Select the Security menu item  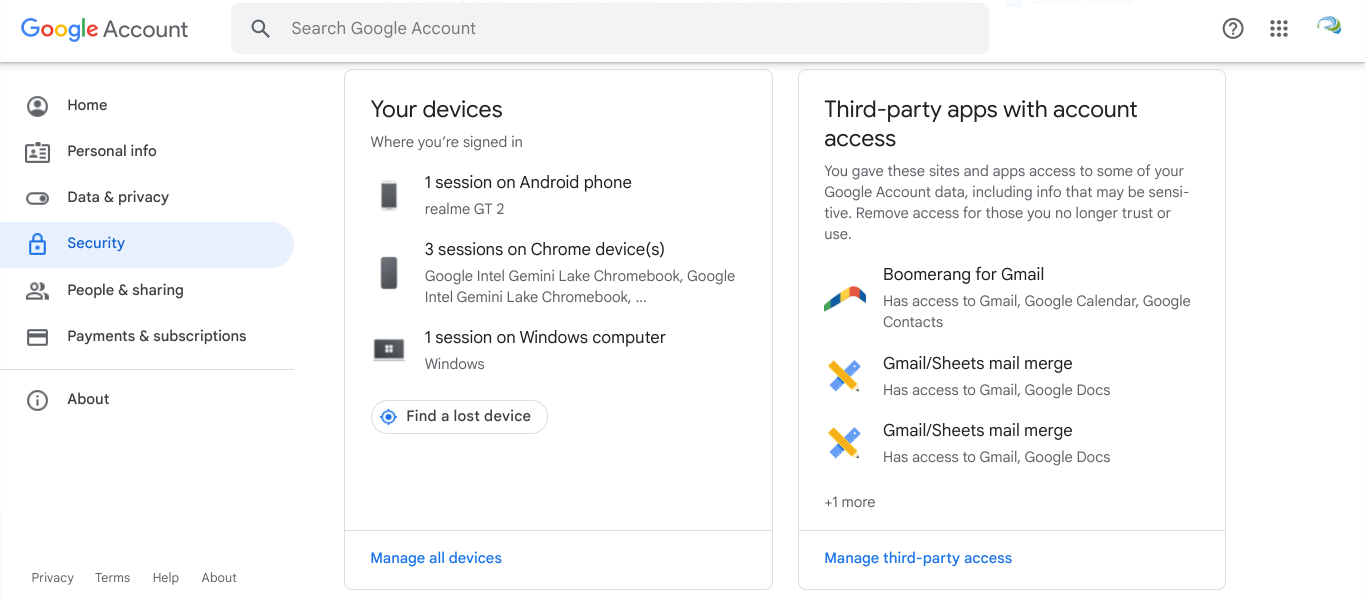click(x=147, y=244)
